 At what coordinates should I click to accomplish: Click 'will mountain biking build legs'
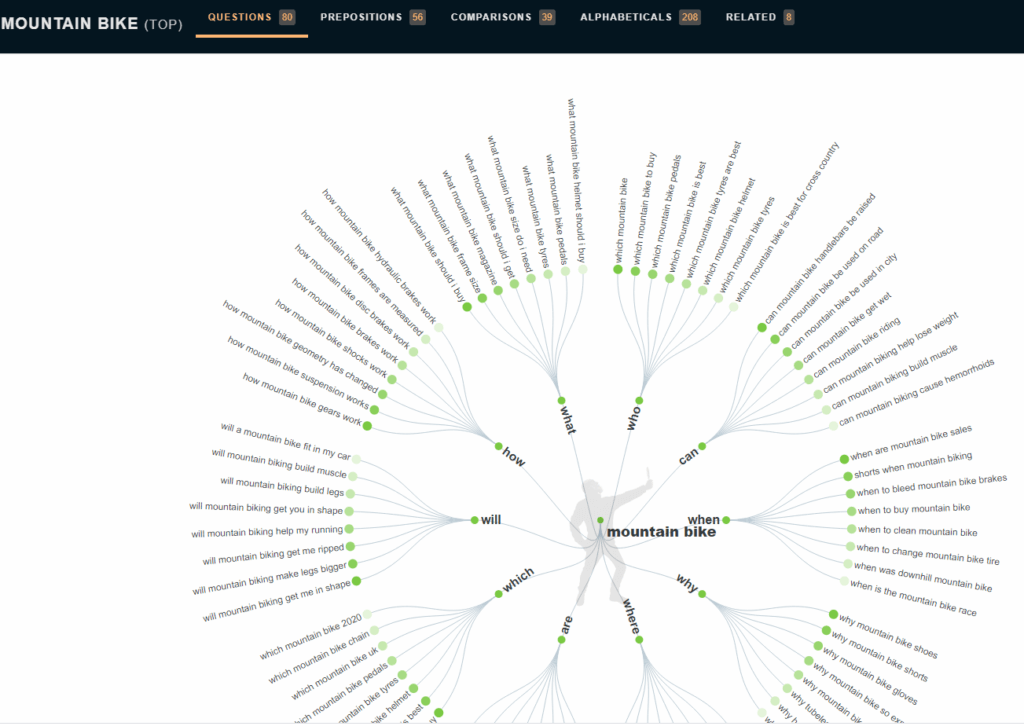coord(282,486)
